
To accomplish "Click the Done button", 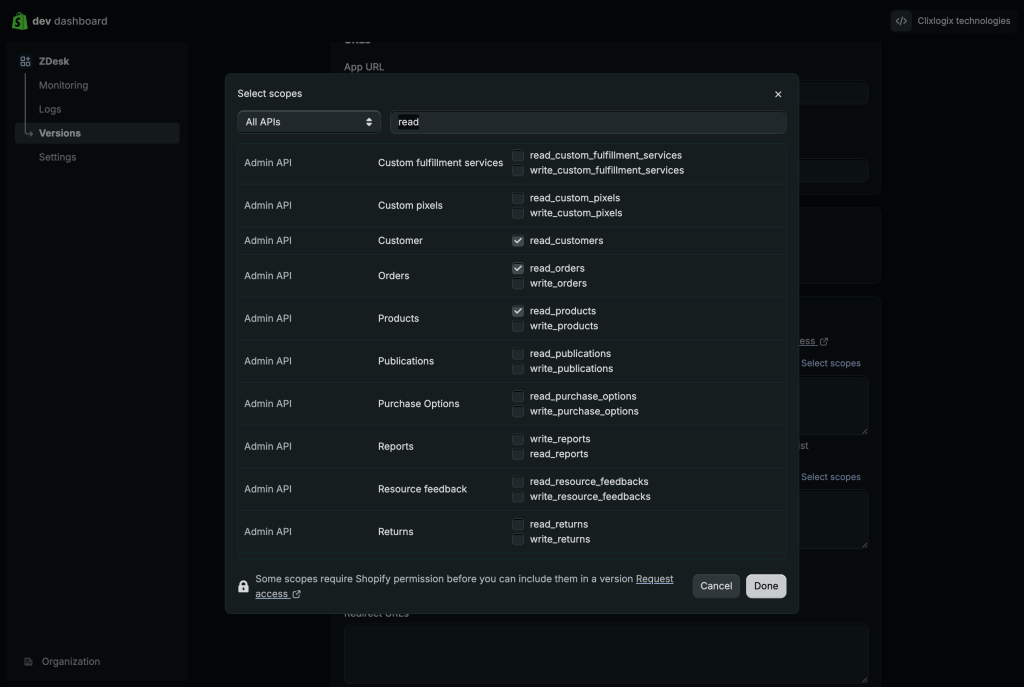I will click(x=766, y=586).
